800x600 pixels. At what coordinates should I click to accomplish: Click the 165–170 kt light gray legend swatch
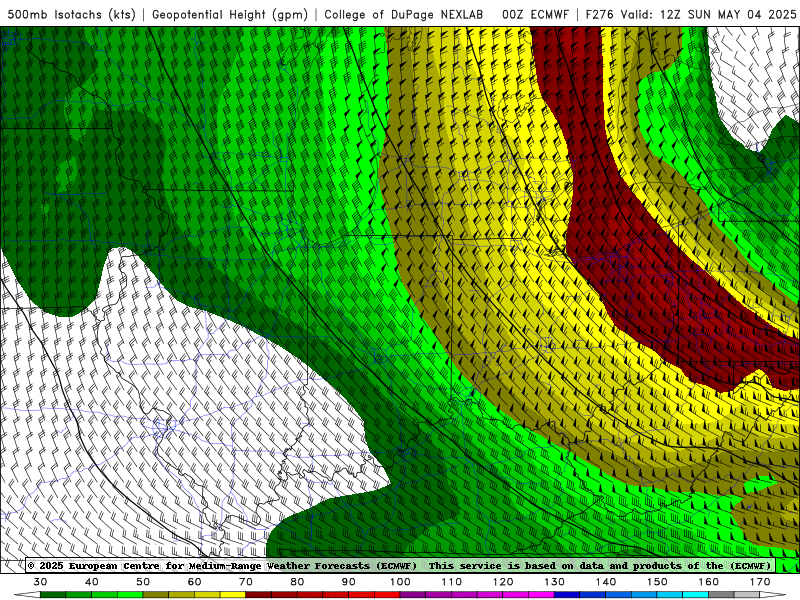tap(747, 595)
